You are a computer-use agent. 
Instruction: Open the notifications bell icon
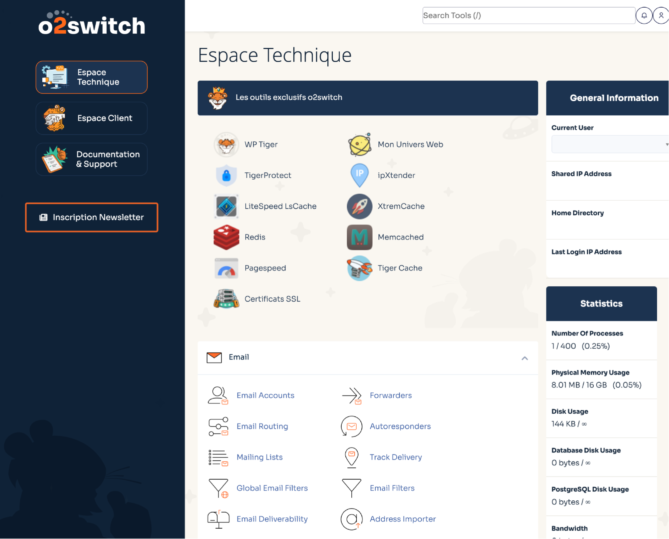pyautogui.click(x=644, y=16)
